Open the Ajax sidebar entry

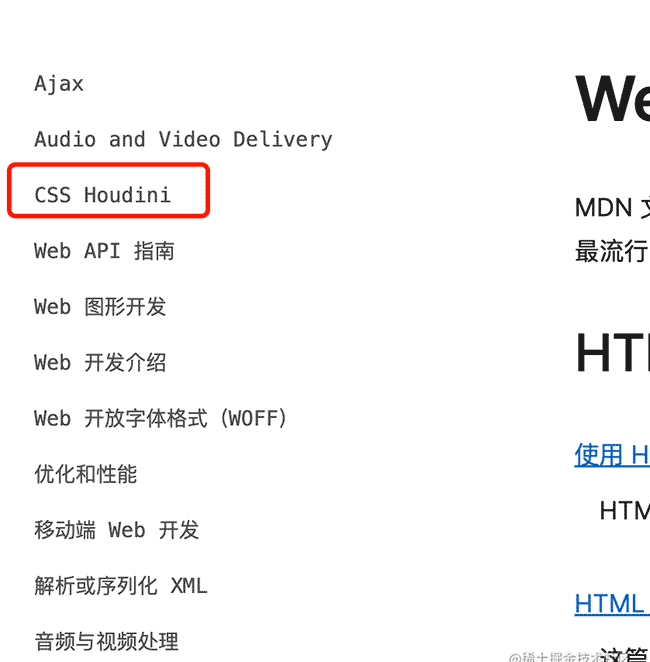click(x=59, y=84)
